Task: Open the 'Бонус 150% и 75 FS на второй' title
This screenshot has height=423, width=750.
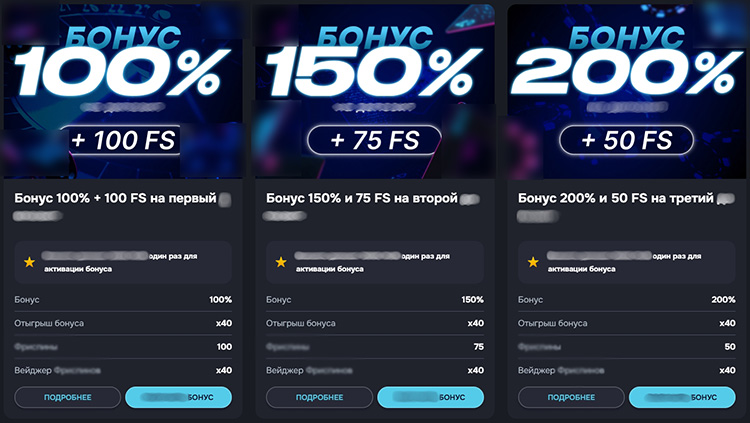Action: [361, 199]
